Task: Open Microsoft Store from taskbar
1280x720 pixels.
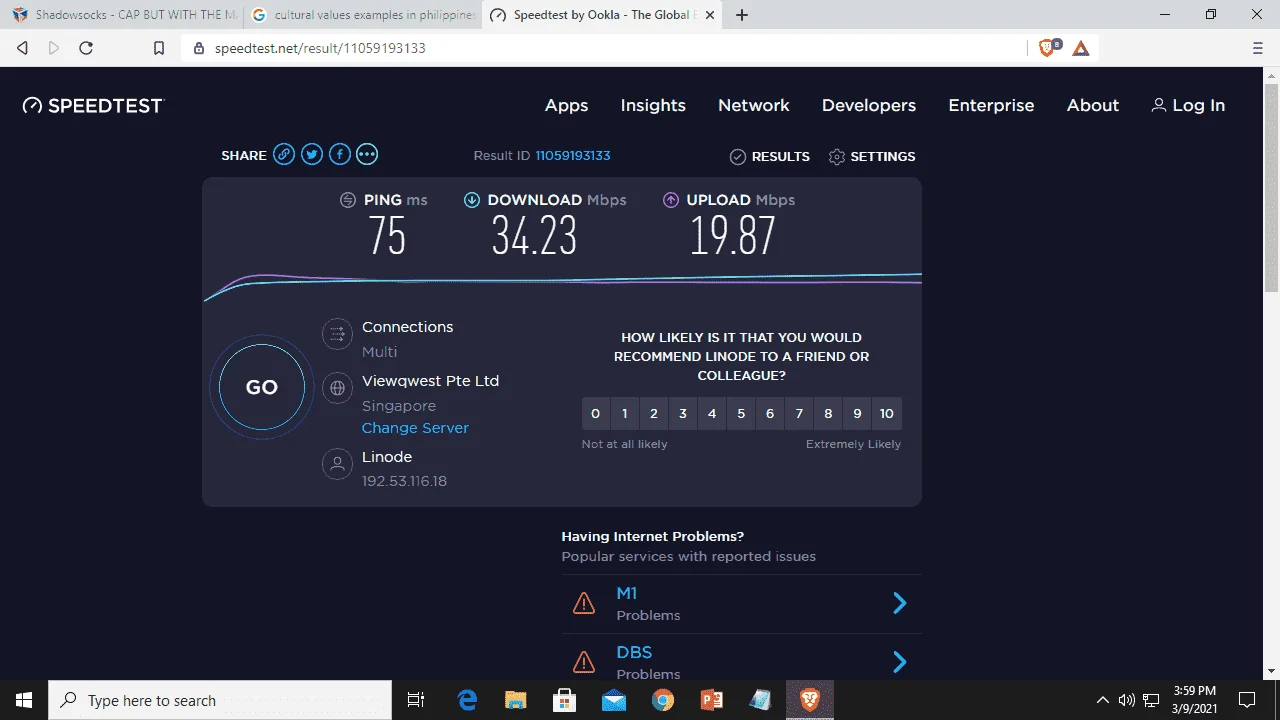Action: (564, 700)
